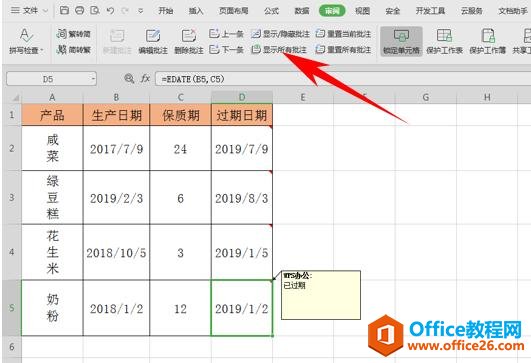Image resolution: width=531 pixels, height=363 pixels.
Task: Click the 生产日期 header cell
Action: [116, 115]
